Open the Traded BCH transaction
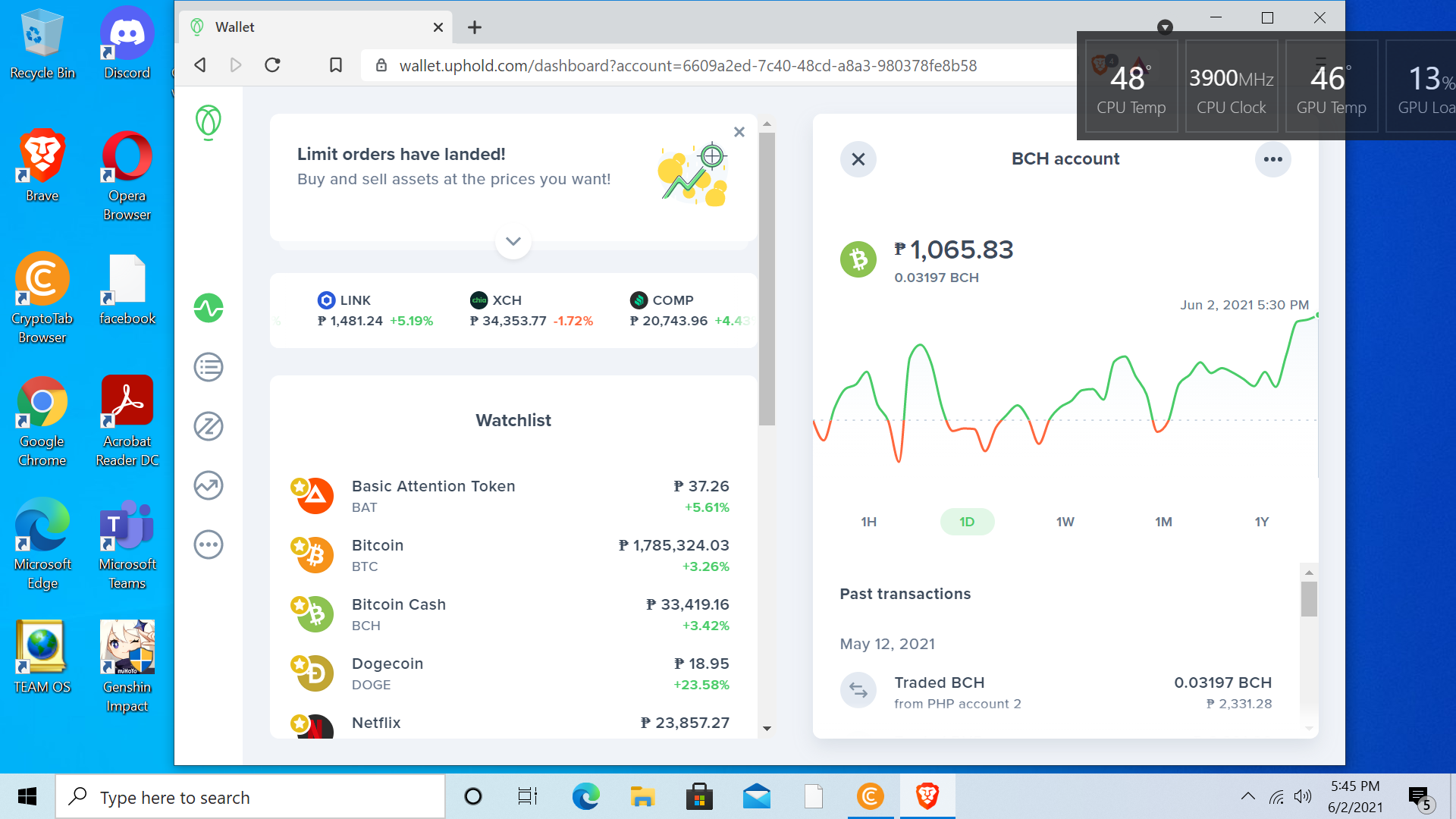This screenshot has width=1456, height=819. click(1056, 692)
